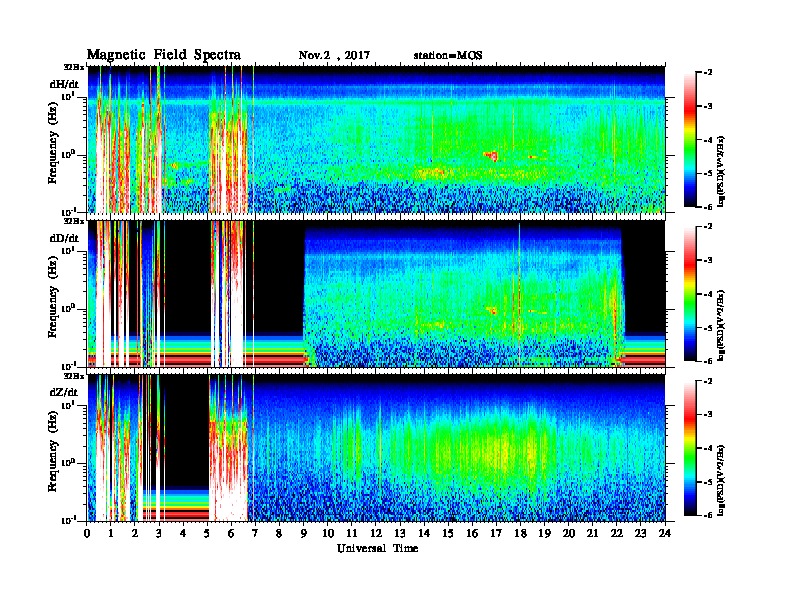Click the "-4" value on the dD/dt color bar
Viewport: 792px width, 612px height.
[x=708, y=294]
